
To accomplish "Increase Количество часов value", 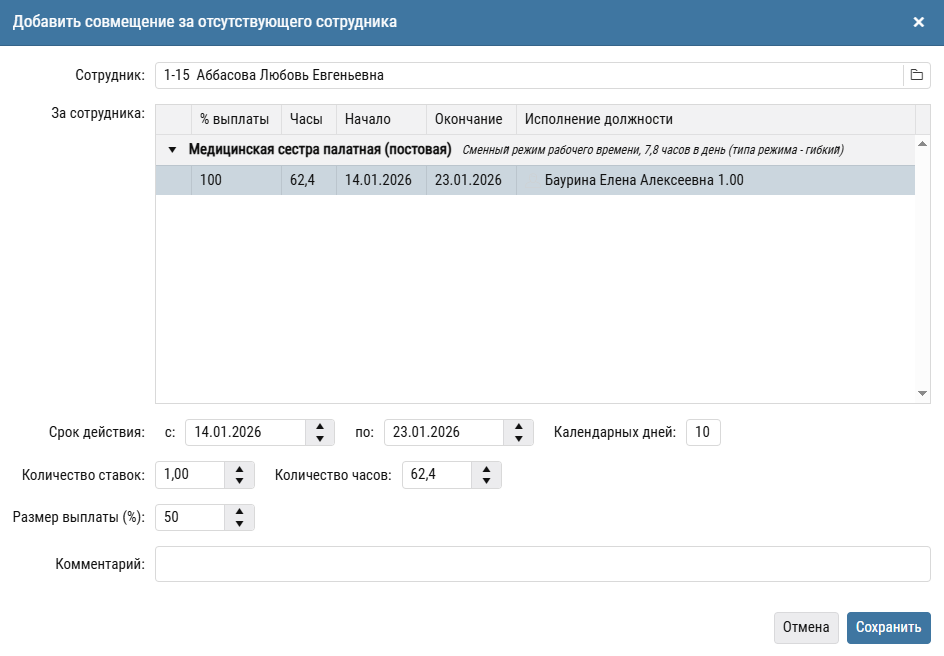I will tap(486, 468).
